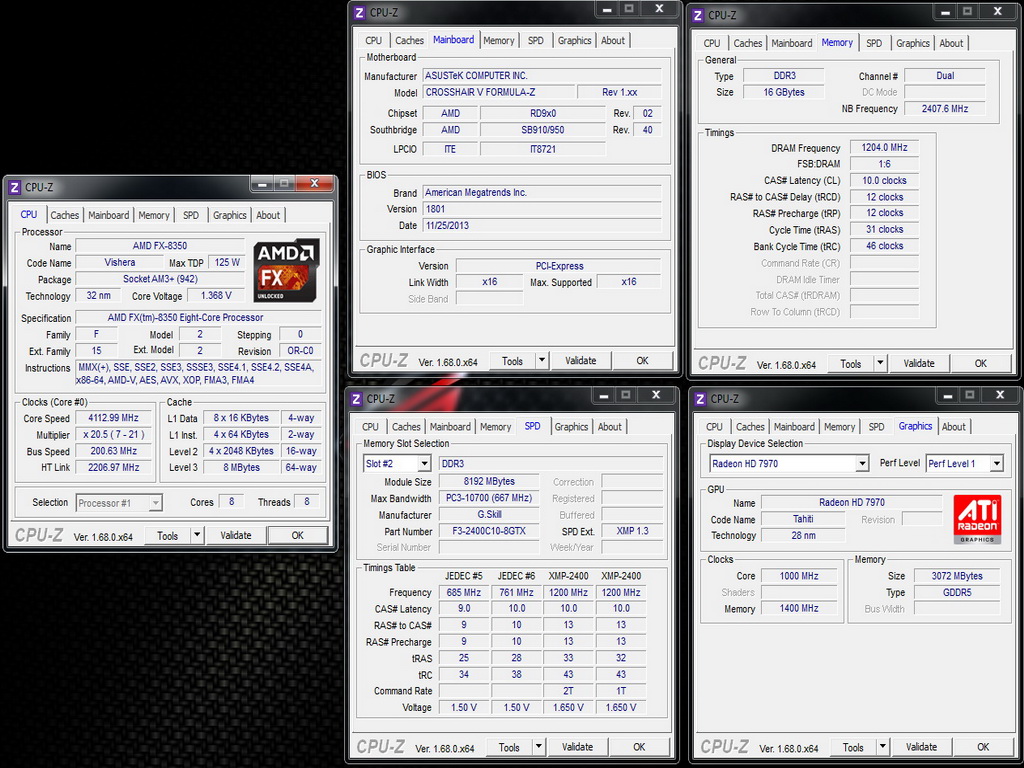Open the Tools dropdown arrow in Graphics window
Image resolution: width=1024 pixels, height=768 pixels.
[882, 747]
